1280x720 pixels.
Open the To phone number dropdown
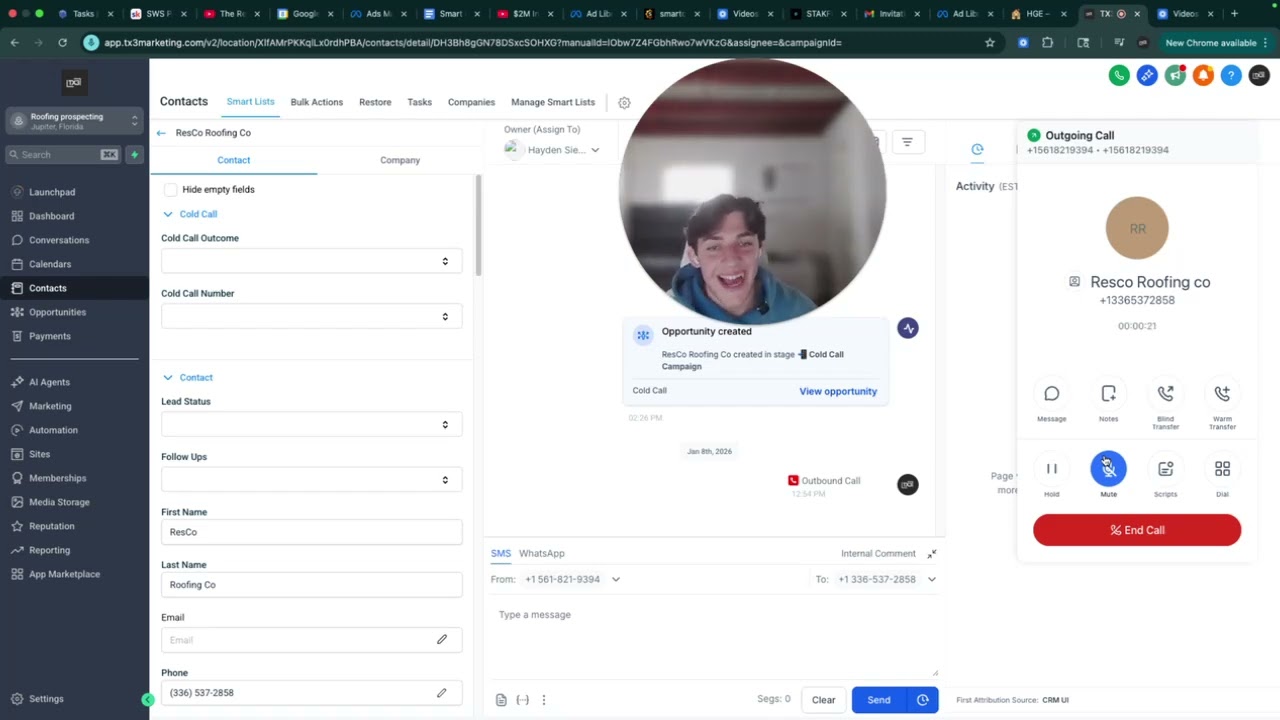pyautogui.click(x=887, y=579)
